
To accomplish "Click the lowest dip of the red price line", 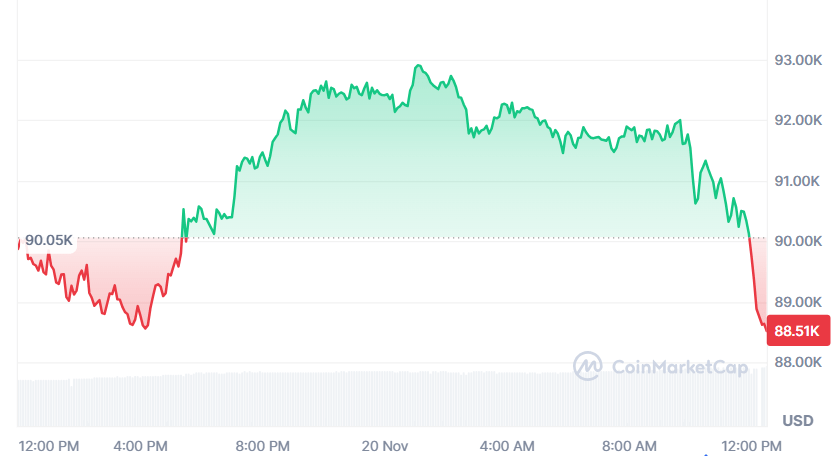I will pyautogui.click(x=146, y=328).
